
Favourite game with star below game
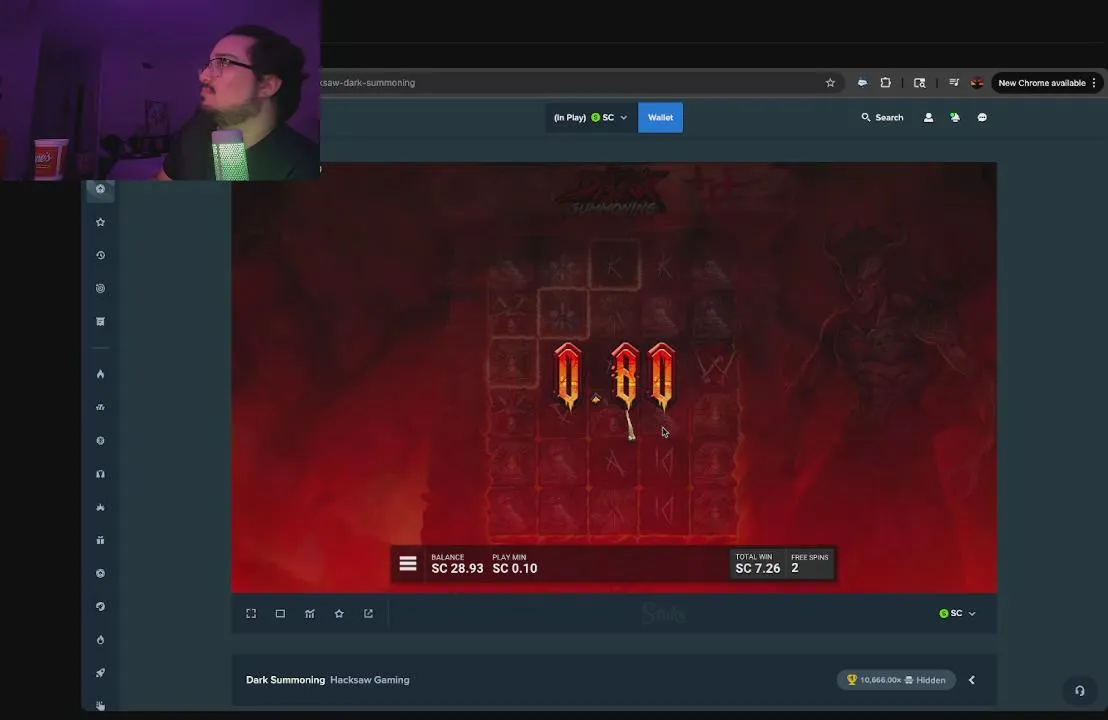[339, 613]
